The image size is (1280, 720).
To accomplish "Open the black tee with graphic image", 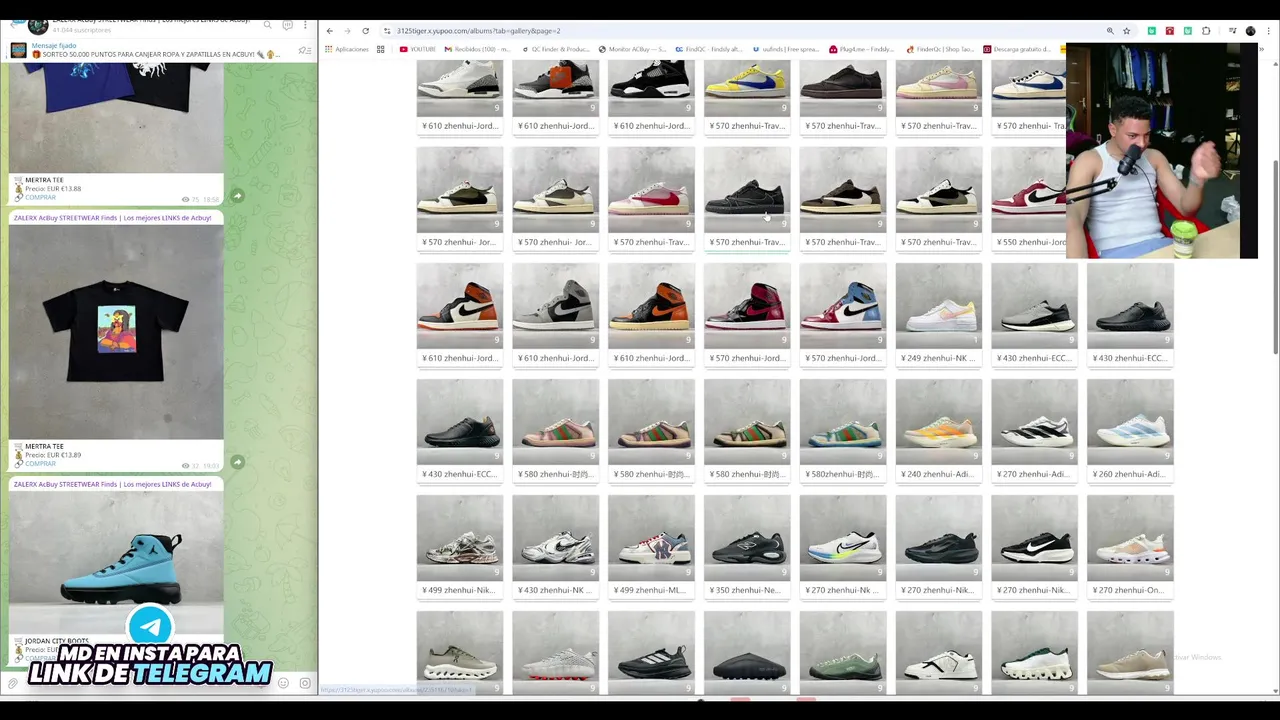I will 116,332.
